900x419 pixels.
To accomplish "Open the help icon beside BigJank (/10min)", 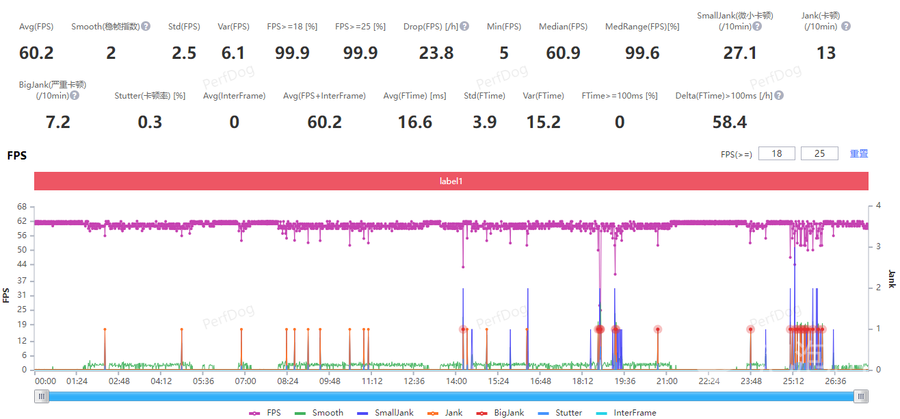I will coord(75,95).
